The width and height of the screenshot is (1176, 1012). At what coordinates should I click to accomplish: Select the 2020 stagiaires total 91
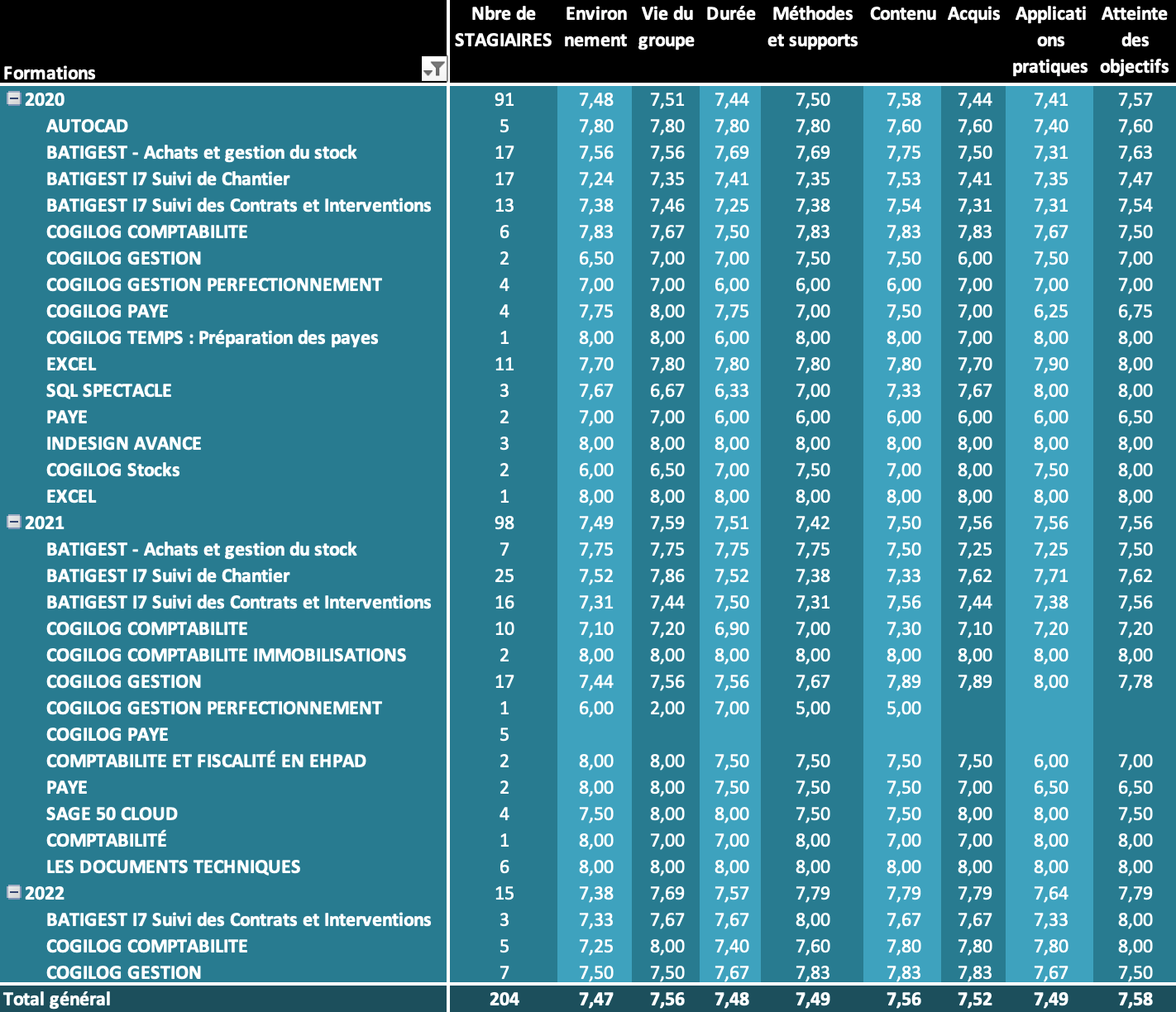point(504,99)
